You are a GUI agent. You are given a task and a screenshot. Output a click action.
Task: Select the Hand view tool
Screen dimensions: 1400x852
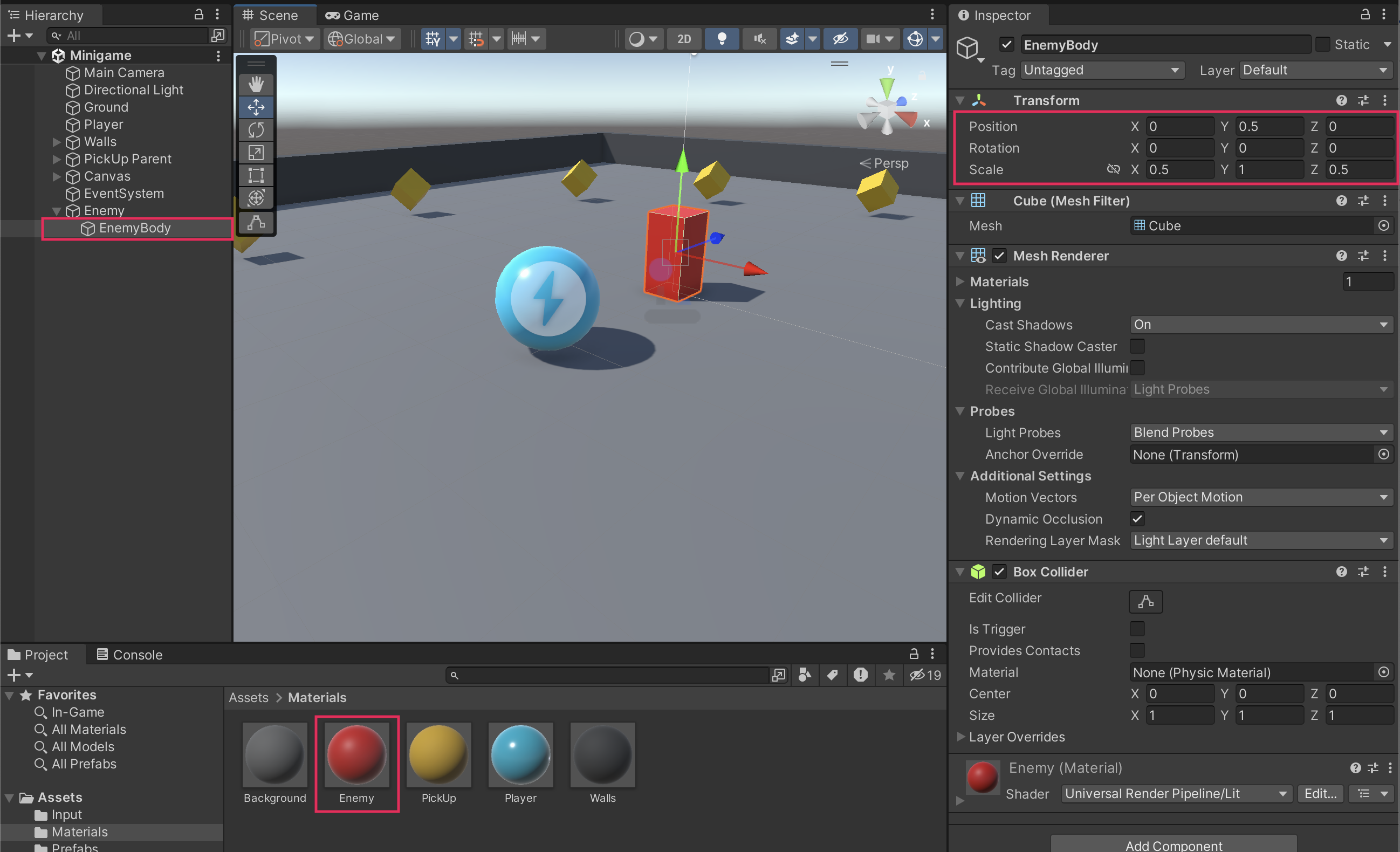click(x=256, y=84)
